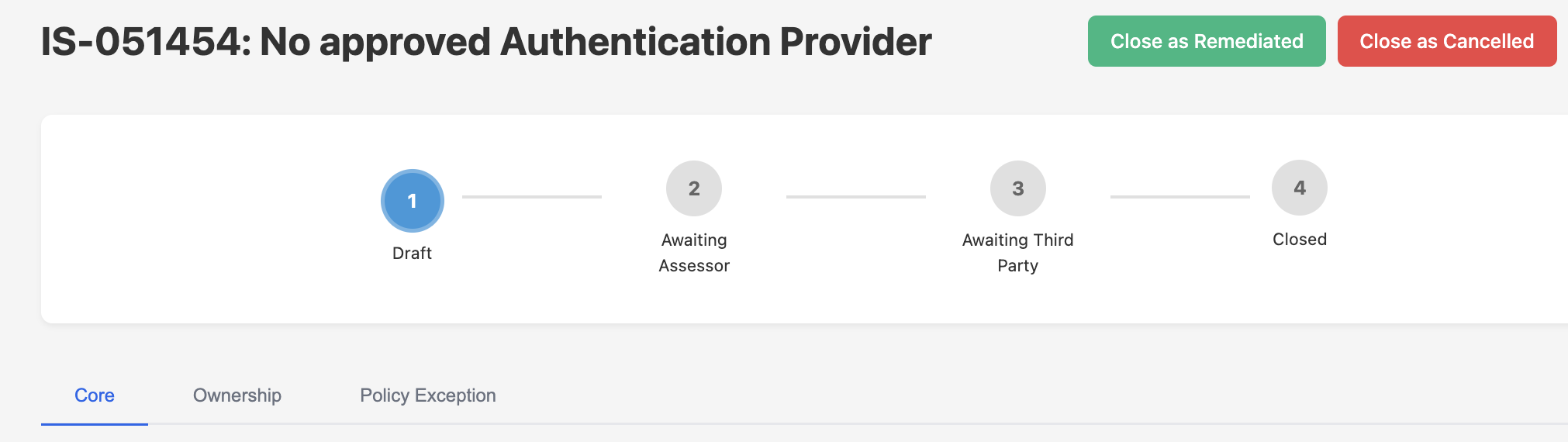Switch to the Core tab
1568x442 pixels.
(x=95, y=395)
